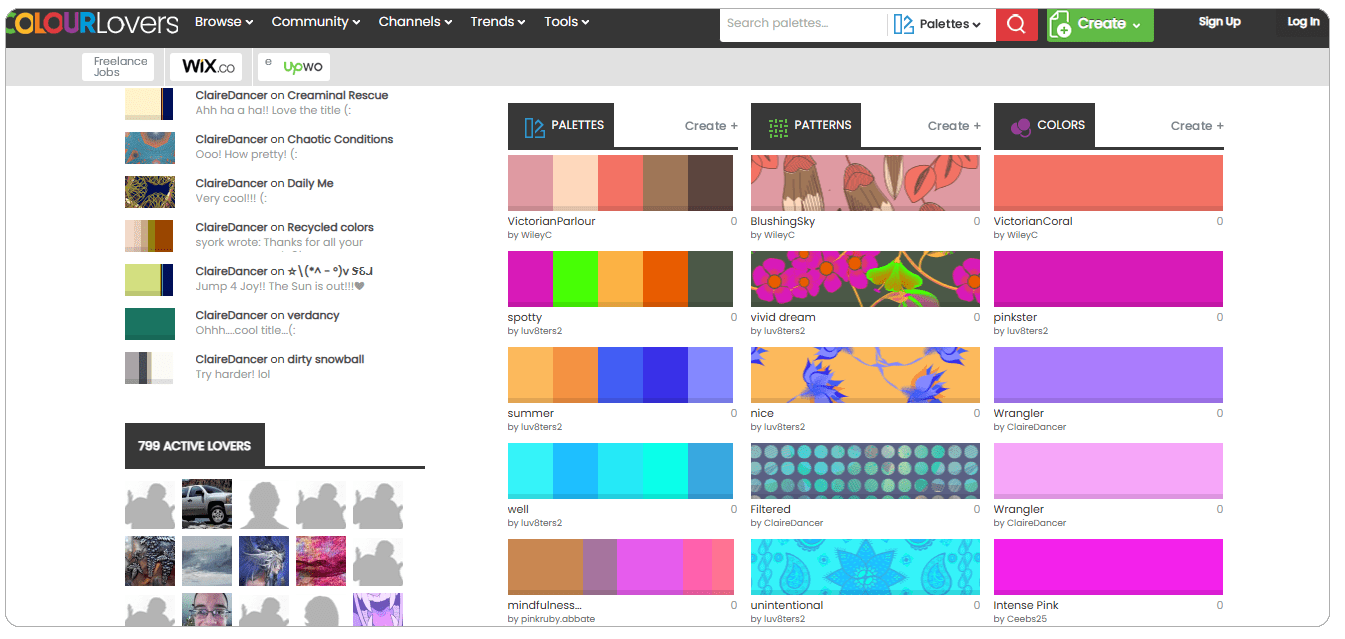Select the VictorianCoral color swatch
This screenshot has height=639, width=1345.
pyautogui.click(x=1108, y=182)
